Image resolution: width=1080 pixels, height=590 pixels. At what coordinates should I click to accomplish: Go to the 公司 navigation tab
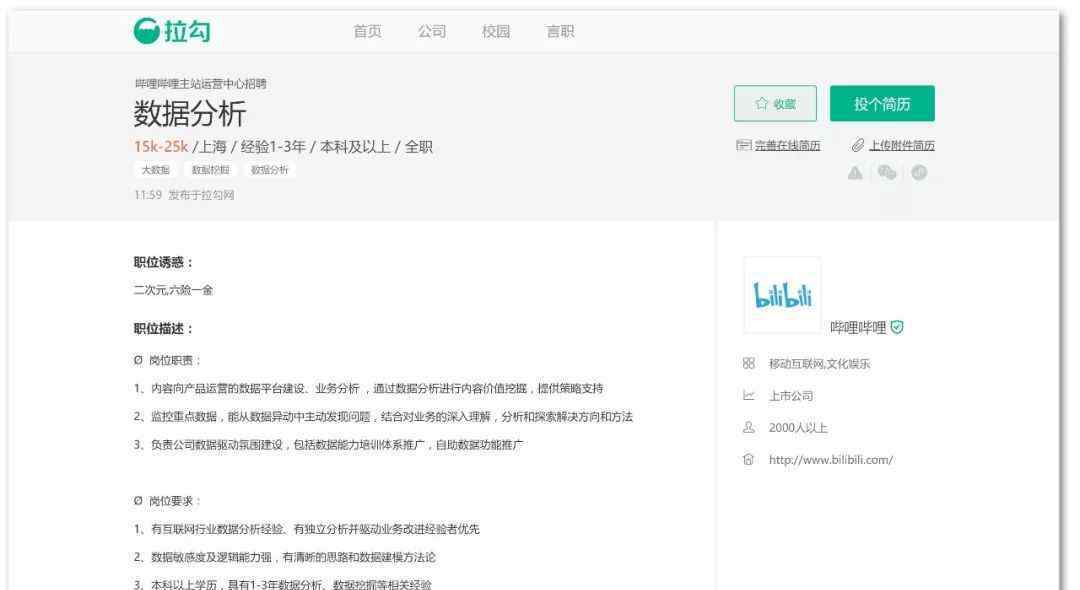coord(432,32)
